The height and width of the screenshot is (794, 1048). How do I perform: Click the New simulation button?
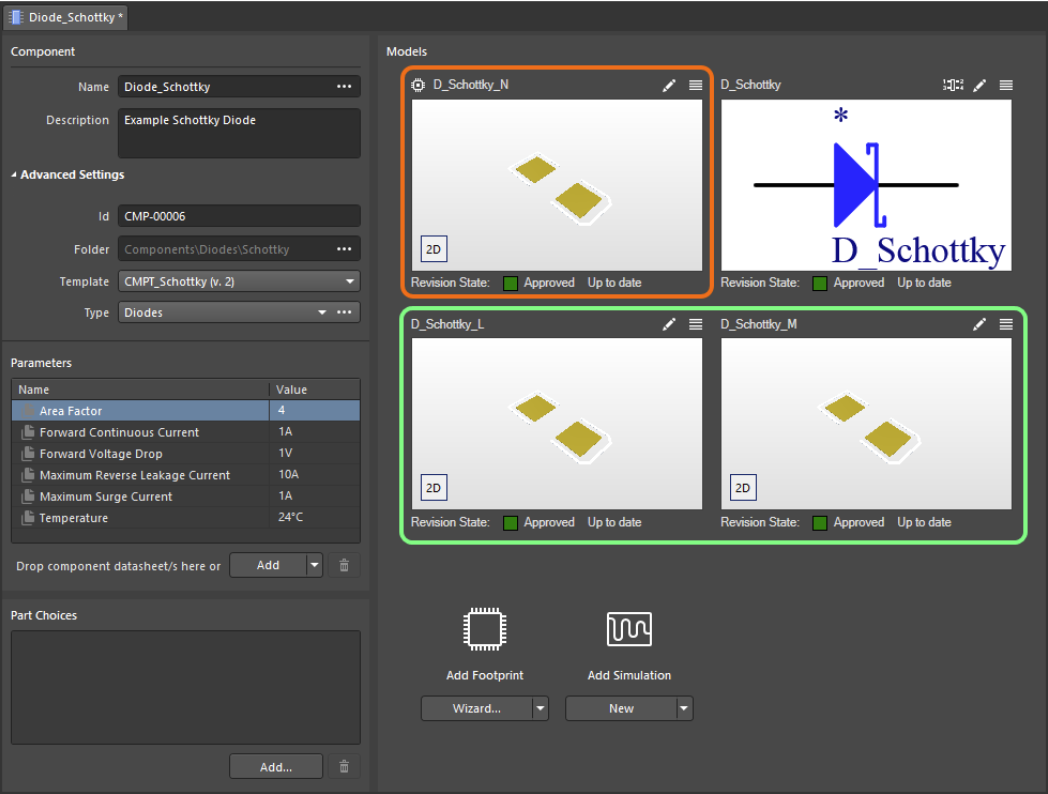coord(621,708)
